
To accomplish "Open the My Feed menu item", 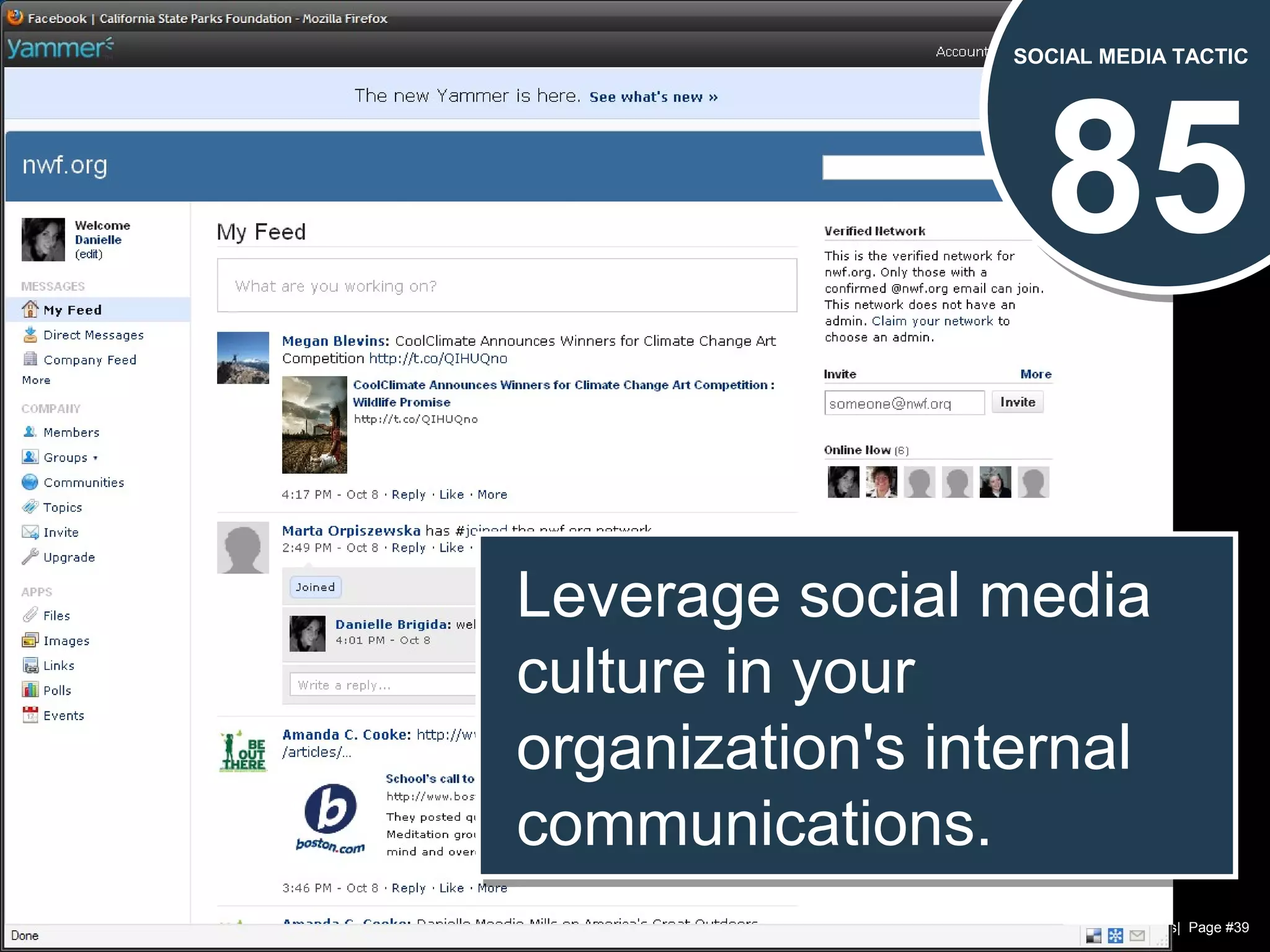I will 73,310.
